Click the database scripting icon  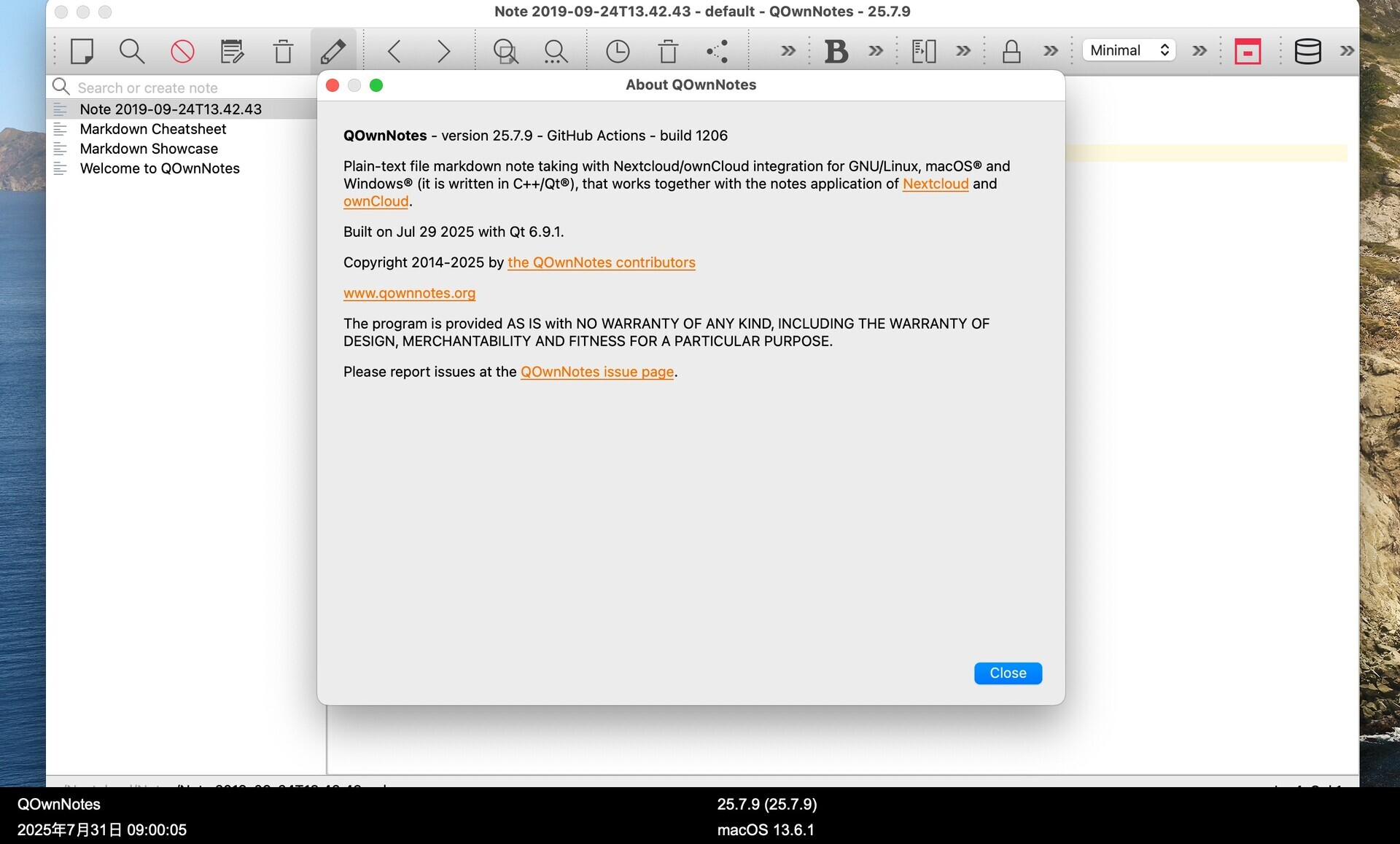pos(1308,51)
